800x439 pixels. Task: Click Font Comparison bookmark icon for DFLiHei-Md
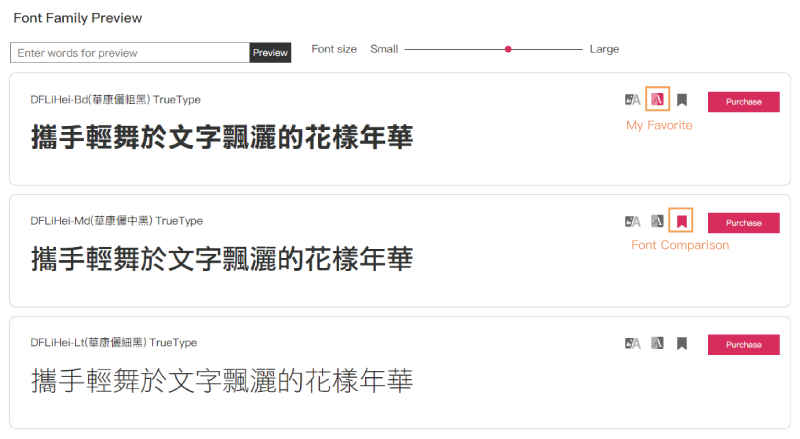tap(682, 221)
